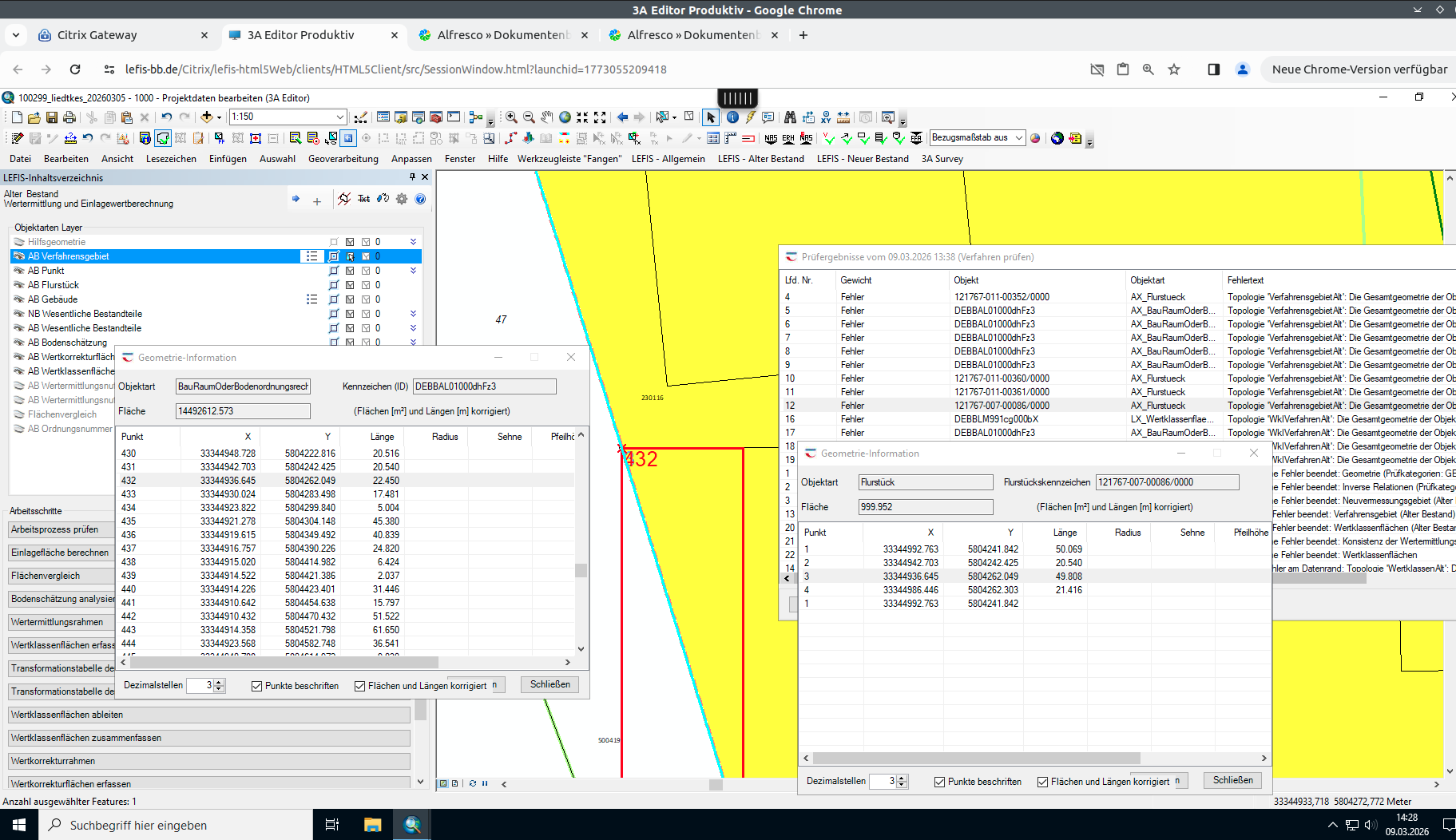1456x840 pixels.
Task: Open the Measure ruler tool
Action: 843,117
